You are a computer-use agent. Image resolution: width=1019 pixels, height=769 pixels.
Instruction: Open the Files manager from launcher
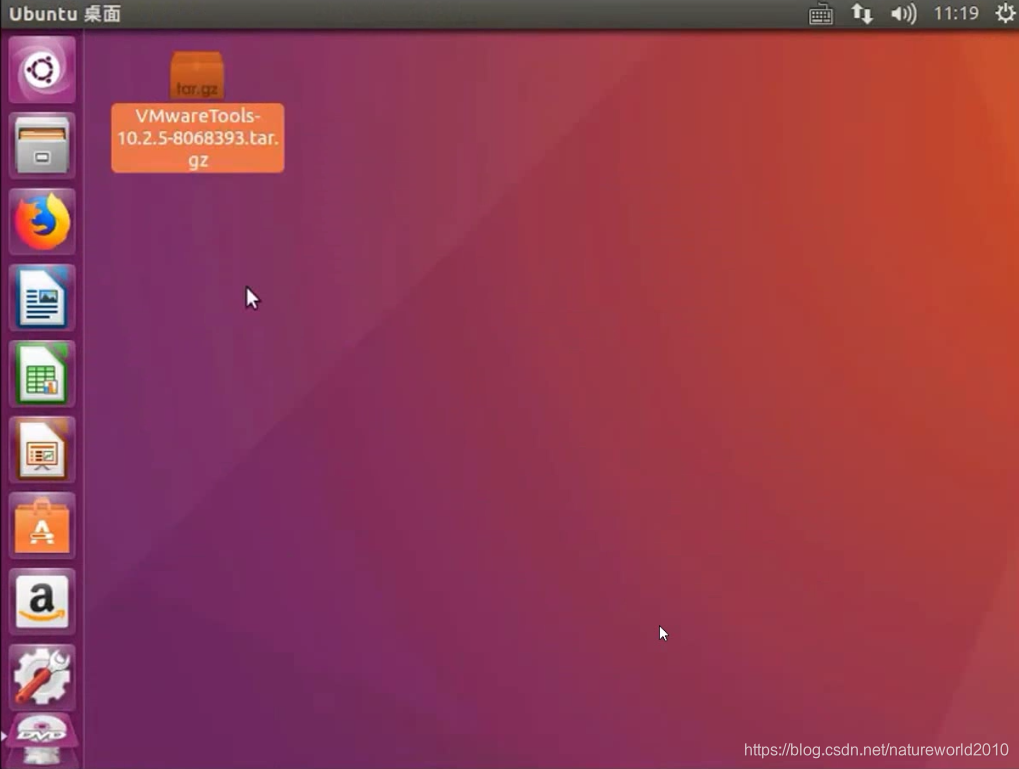[x=42, y=146]
